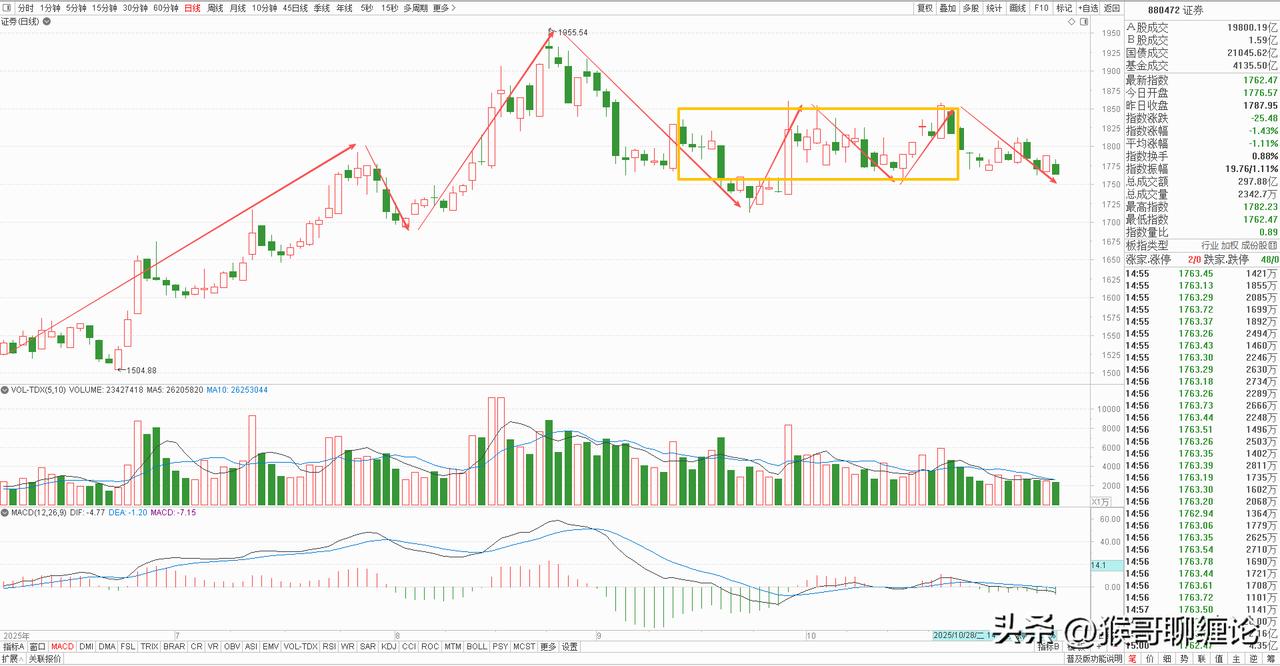Image resolution: width=1280 pixels, height=666 pixels.
Task: Select the 15秒 period
Action: (x=390, y=8)
